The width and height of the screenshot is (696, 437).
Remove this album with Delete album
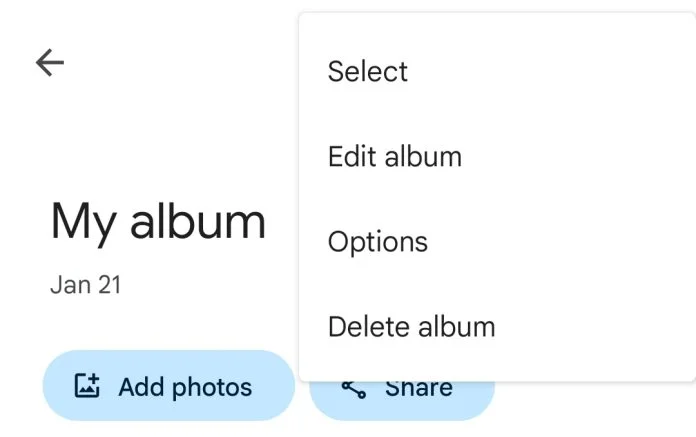pos(497,327)
